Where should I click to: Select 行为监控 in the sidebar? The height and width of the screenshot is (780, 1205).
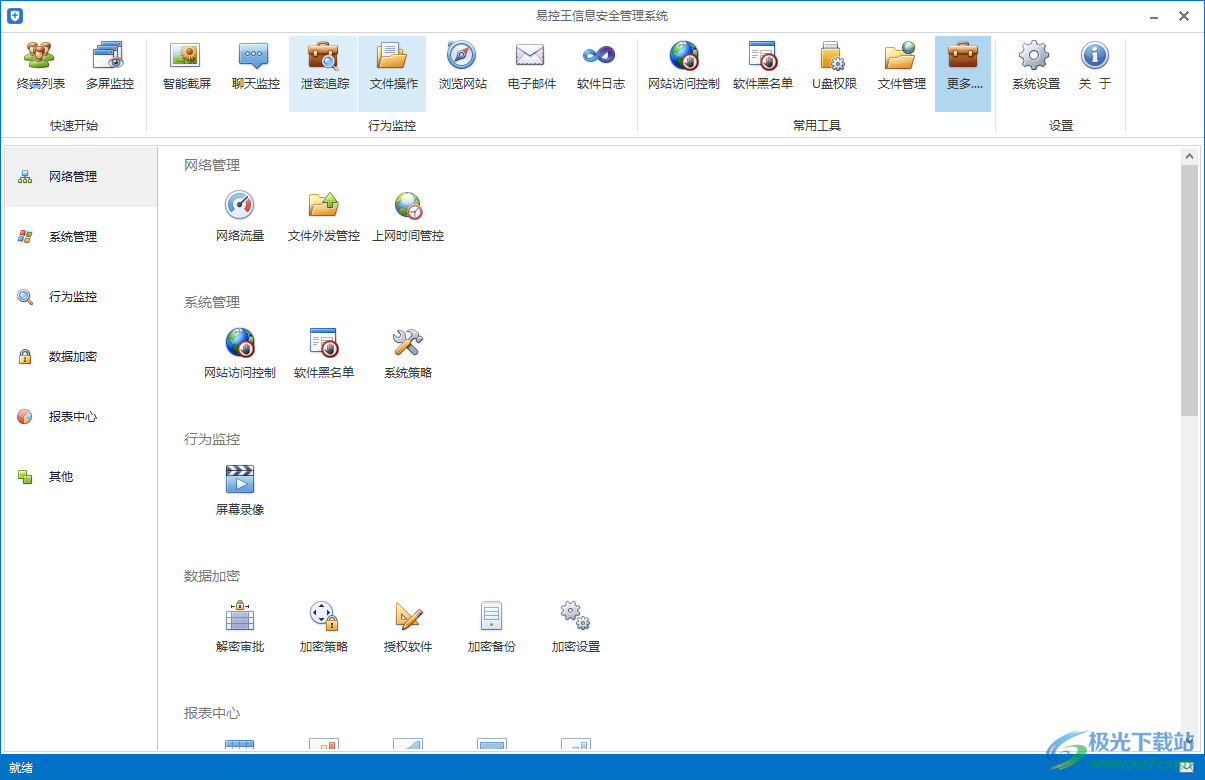(x=81, y=297)
